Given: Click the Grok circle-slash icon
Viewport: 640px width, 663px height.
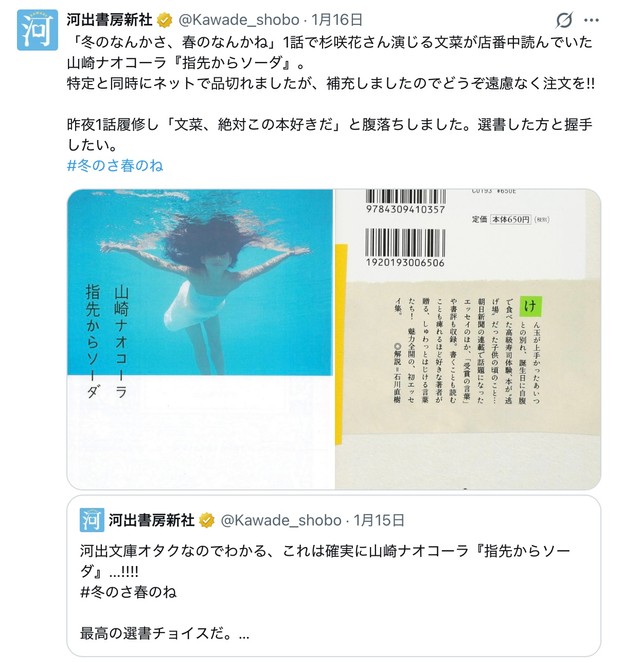Looking at the screenshot, I should (x=564, y=20).
